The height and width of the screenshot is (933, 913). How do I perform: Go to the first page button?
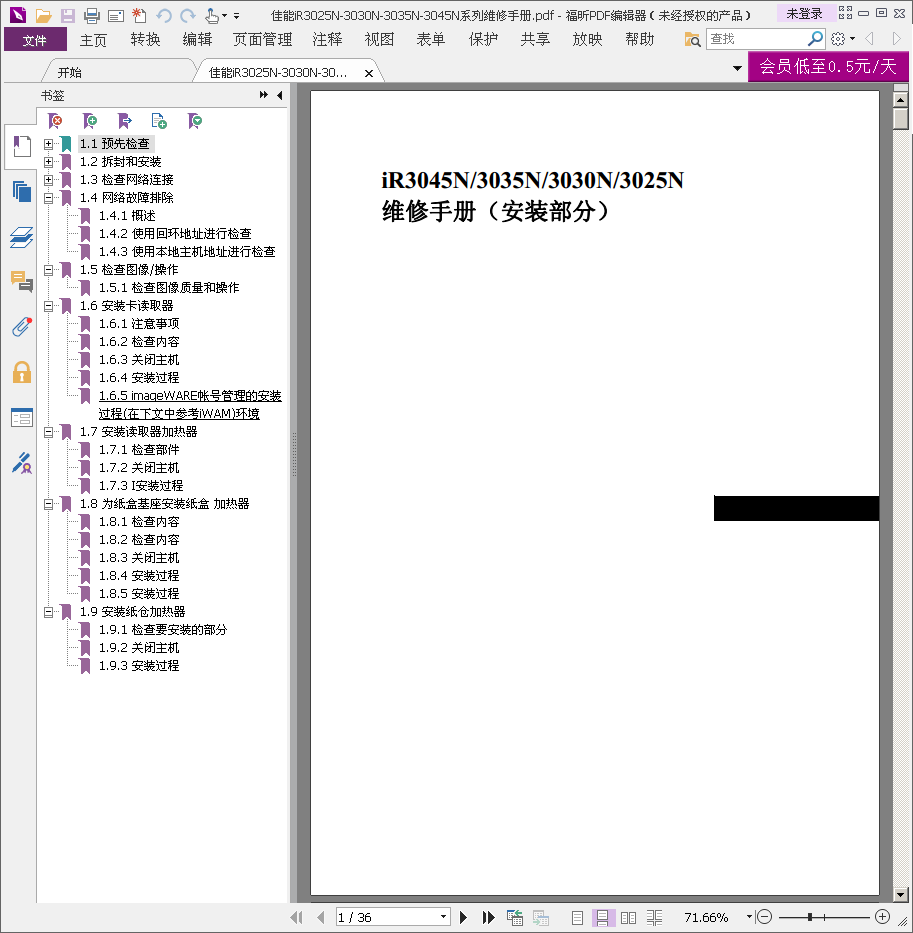(x=296, y=917)
